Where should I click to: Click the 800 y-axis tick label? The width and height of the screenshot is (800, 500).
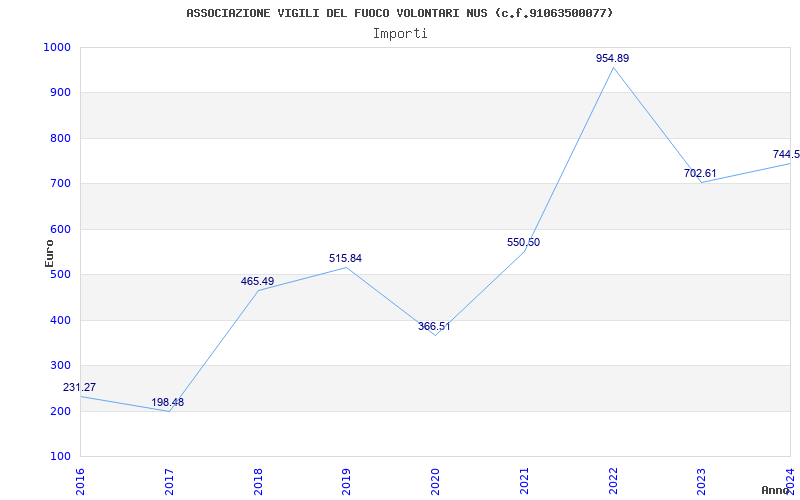pyautogui.click(x=60, y=138)
